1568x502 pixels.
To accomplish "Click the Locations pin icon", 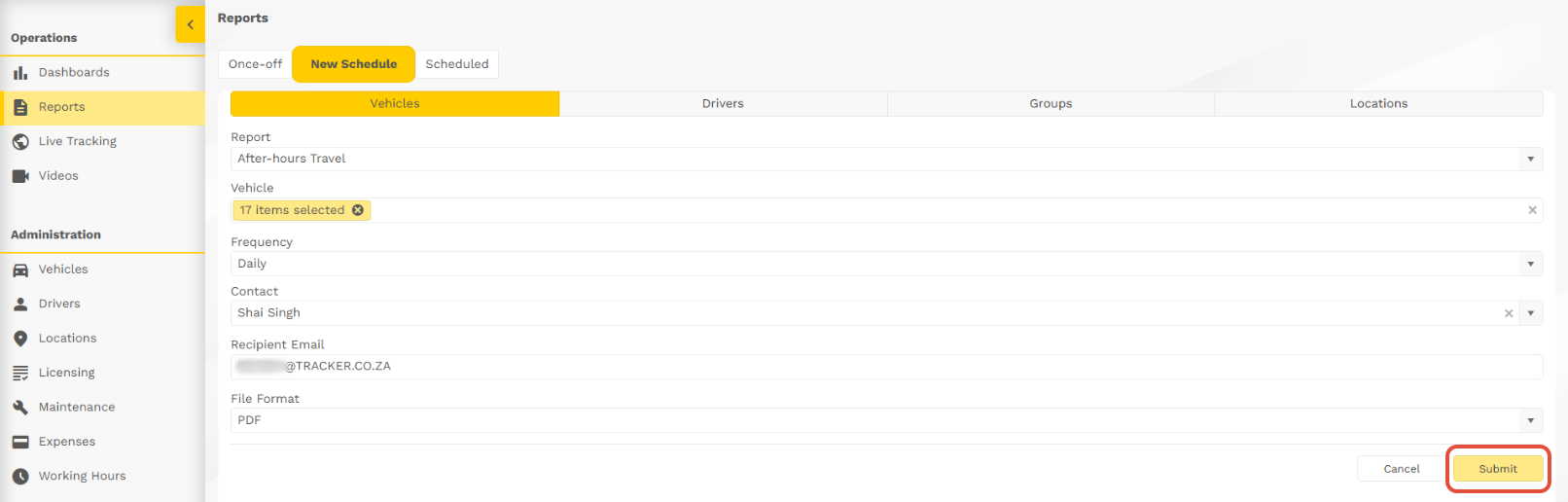I will click(20, 339).
